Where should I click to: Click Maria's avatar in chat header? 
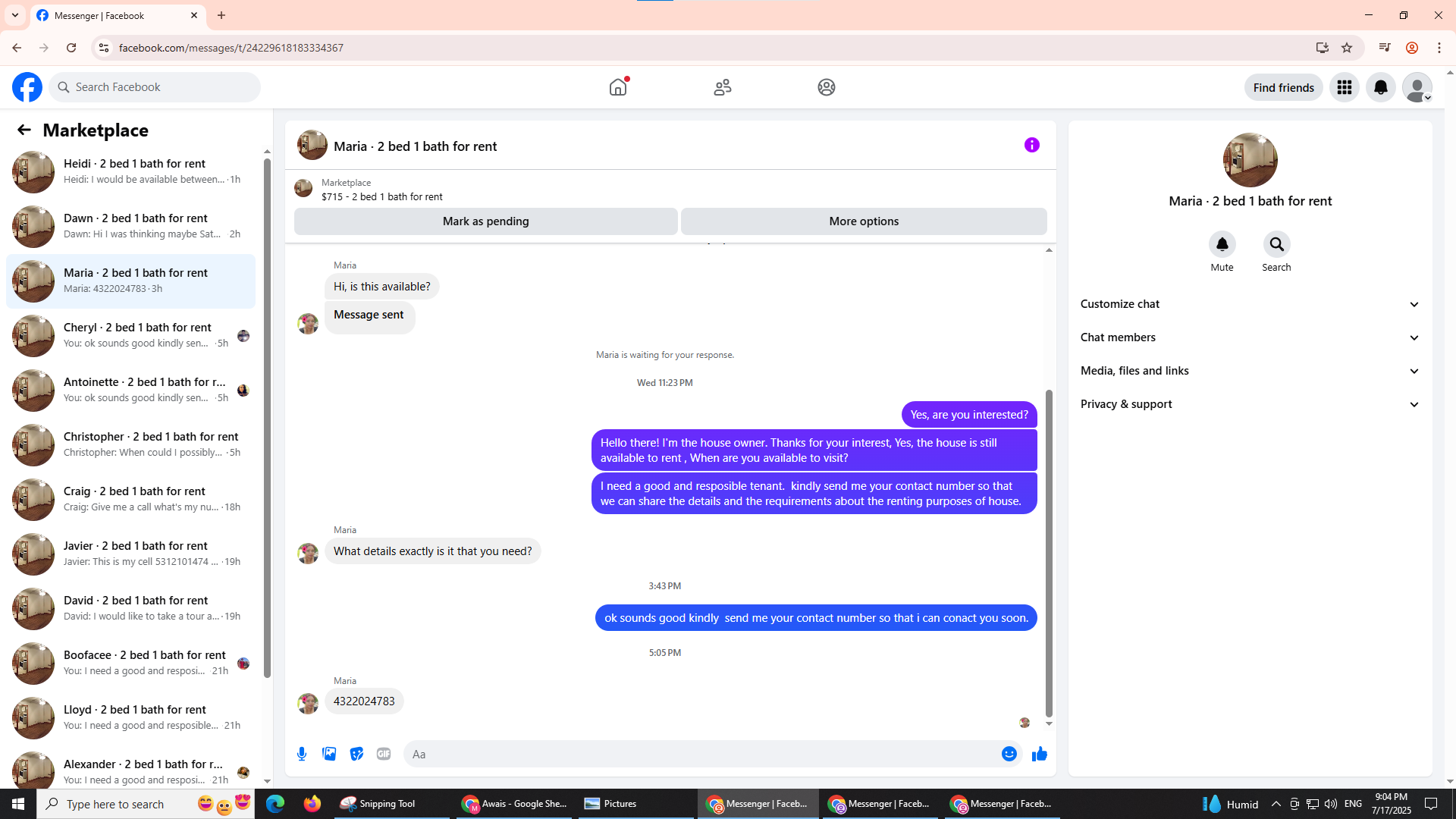312,145
